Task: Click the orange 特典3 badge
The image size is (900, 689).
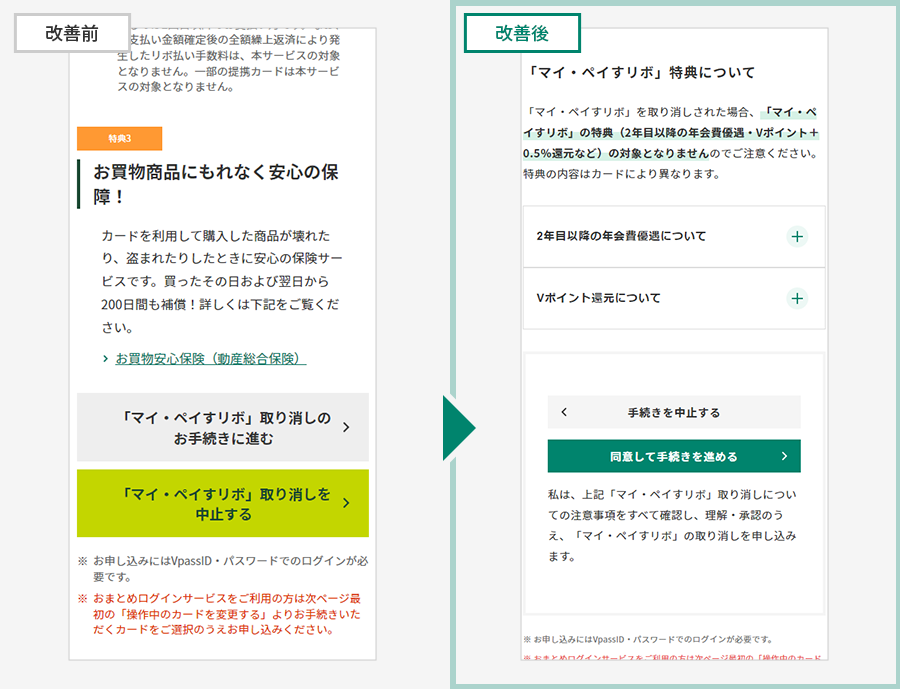Action: coord(119,138)
